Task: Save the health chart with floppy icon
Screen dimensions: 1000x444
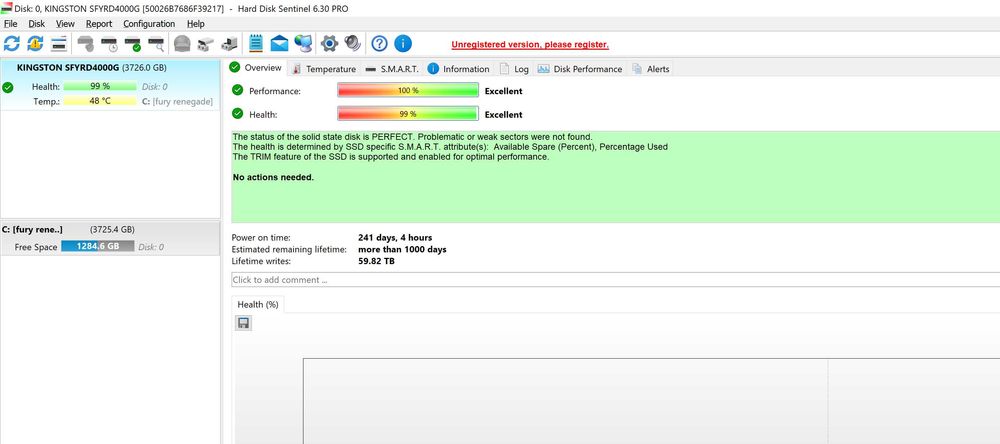Action: point(243,323)
